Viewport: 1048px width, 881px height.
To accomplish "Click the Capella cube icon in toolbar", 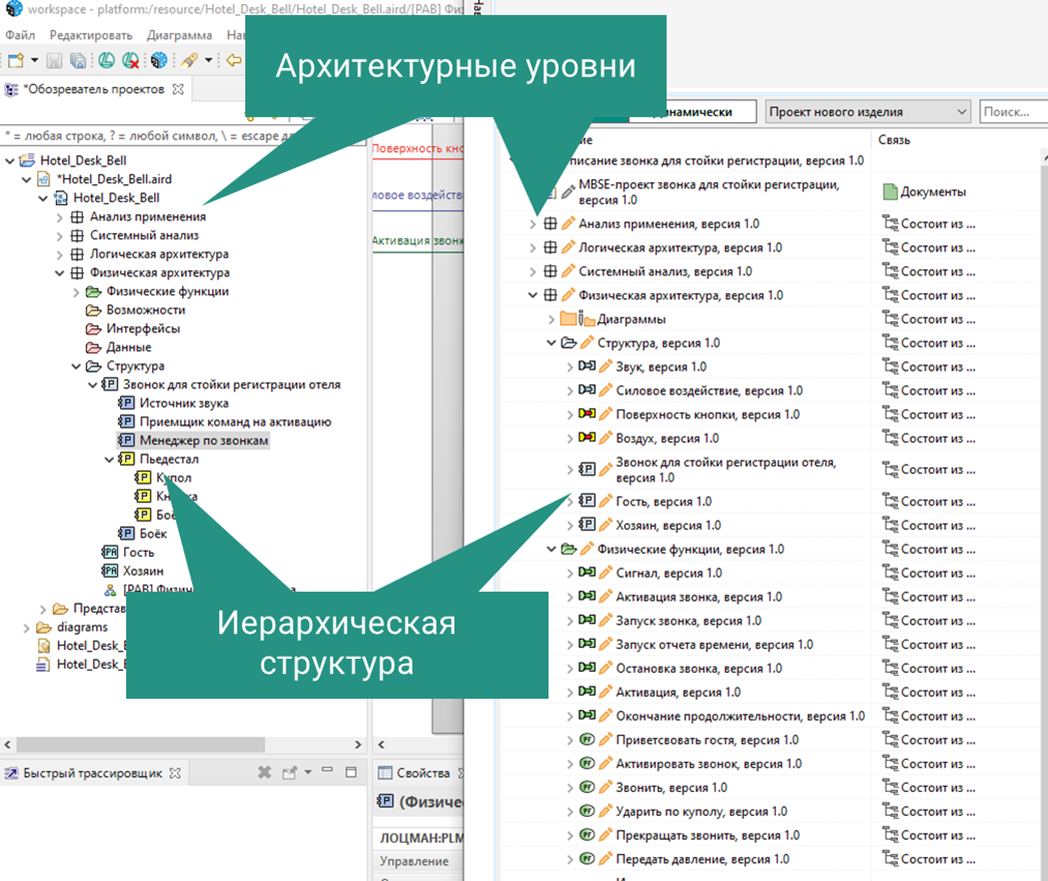I will coord(158,61).
